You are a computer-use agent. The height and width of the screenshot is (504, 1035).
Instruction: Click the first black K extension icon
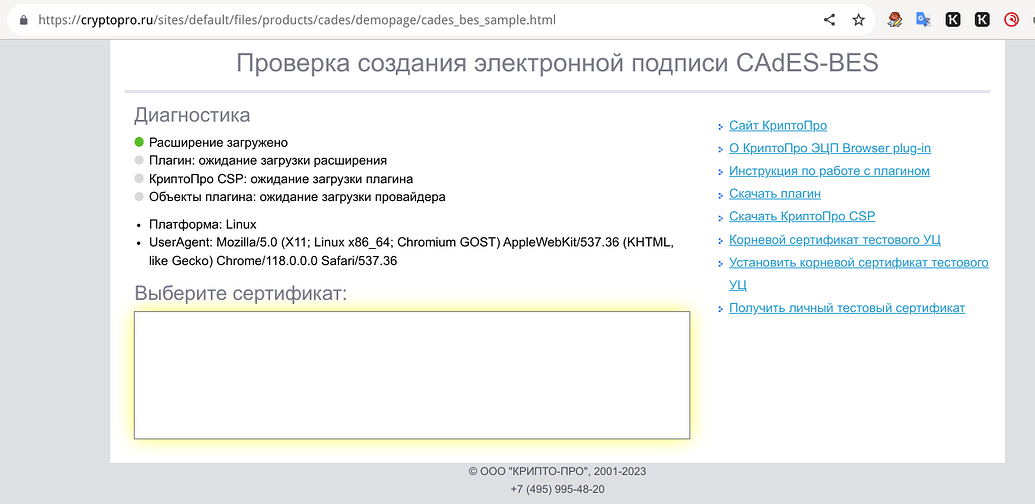[953, 19]
